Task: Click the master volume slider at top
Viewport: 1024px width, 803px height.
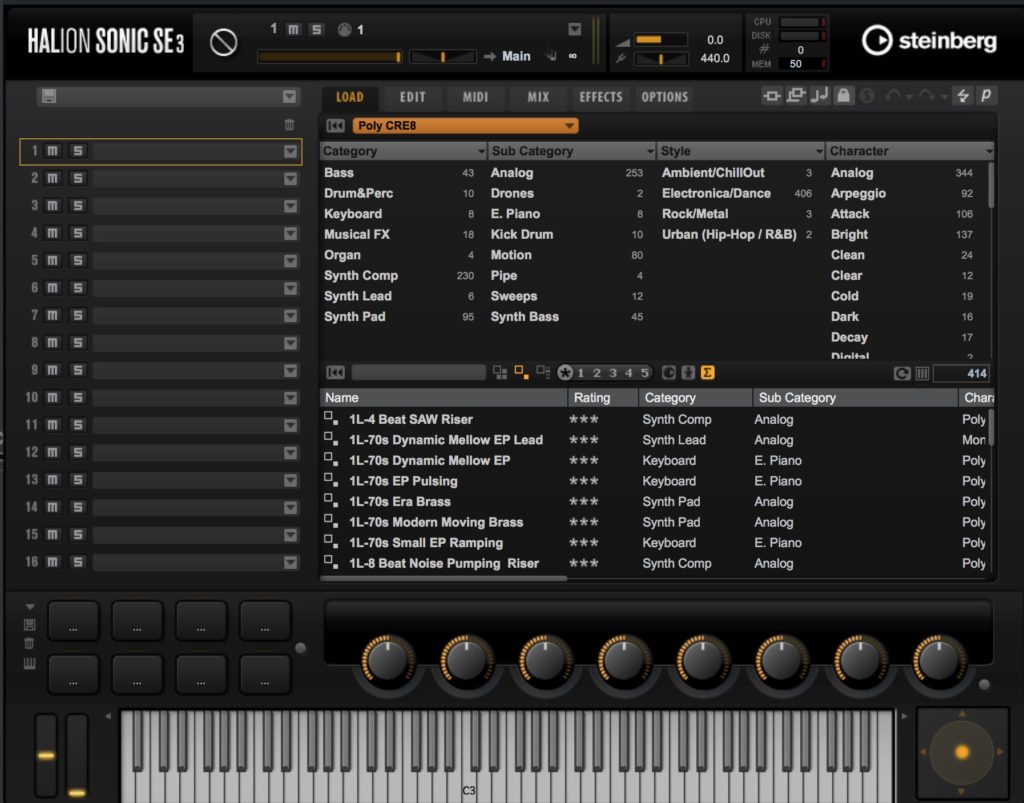Action: pos(660,39)
